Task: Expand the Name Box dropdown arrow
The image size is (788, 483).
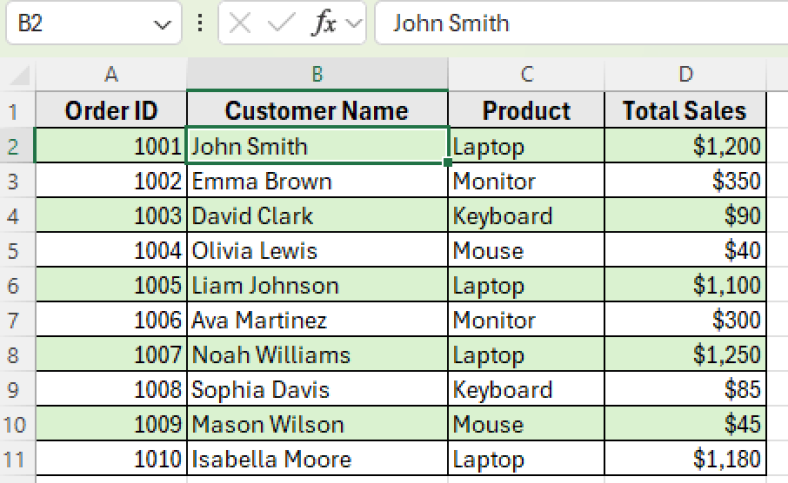Action: 162,24
